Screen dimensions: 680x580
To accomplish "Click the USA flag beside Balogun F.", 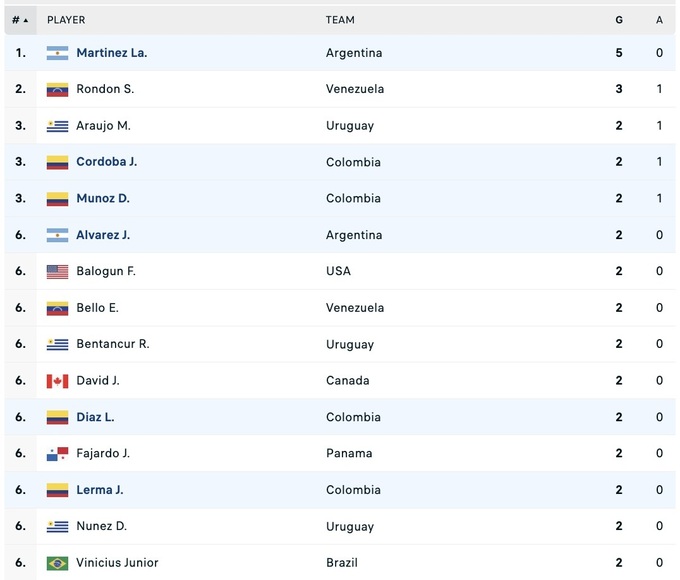I will click(57, 271).
